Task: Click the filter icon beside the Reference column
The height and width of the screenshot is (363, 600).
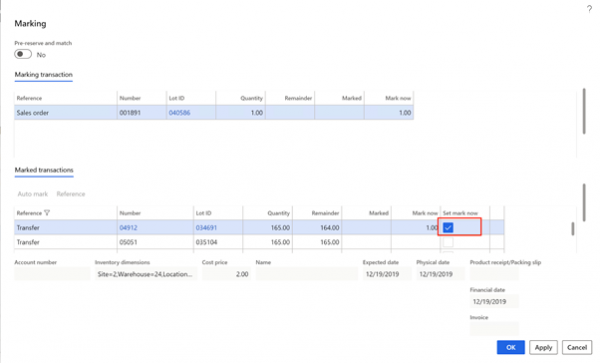Action: coord(47,213)
